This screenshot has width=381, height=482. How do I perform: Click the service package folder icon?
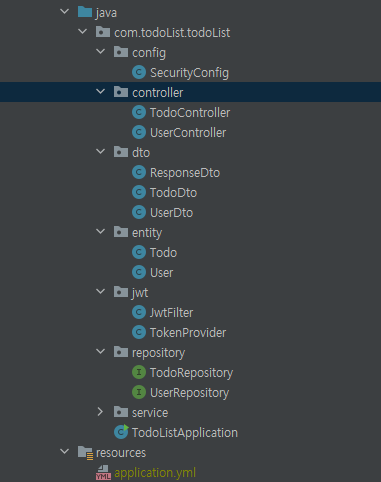click(x=121, y=412)
